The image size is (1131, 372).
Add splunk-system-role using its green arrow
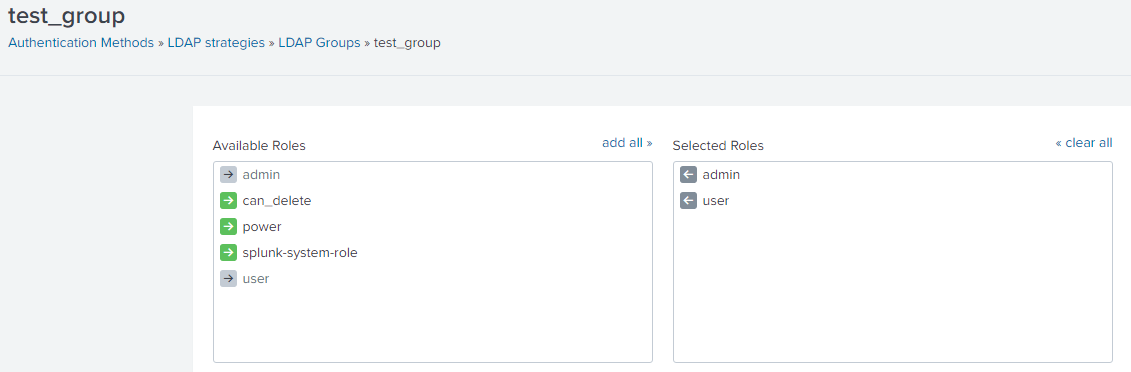(229, 252)
